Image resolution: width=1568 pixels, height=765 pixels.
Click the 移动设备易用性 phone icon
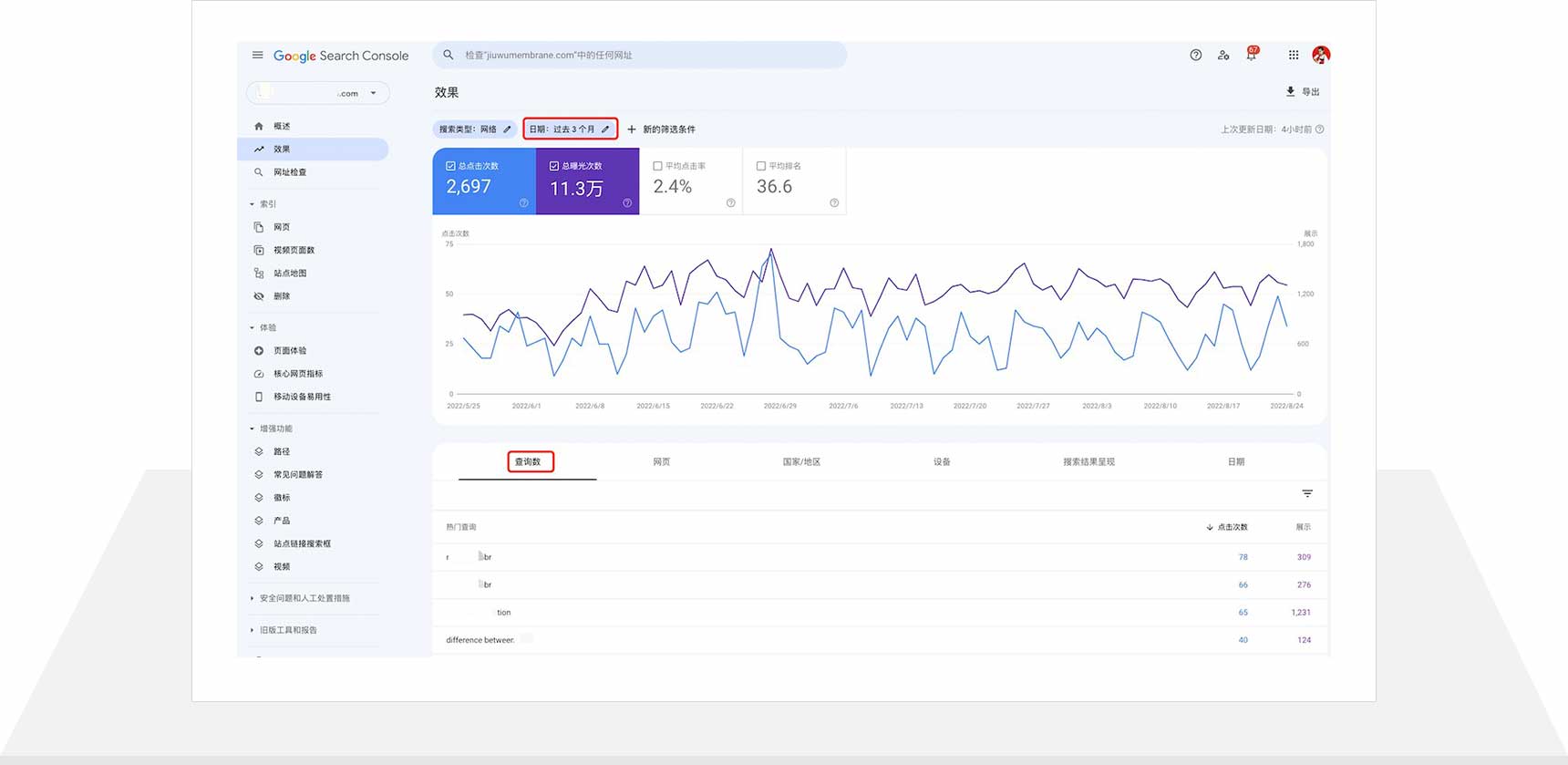[259, 397]
